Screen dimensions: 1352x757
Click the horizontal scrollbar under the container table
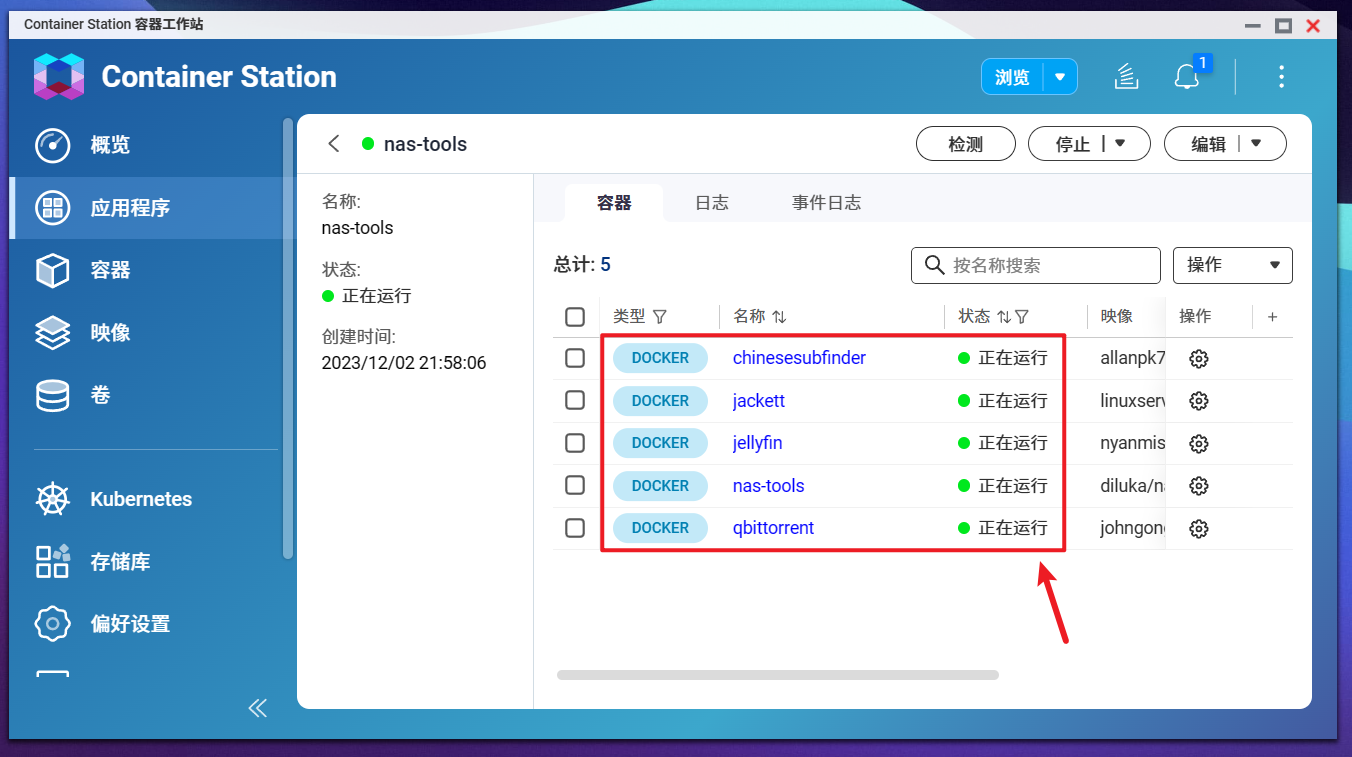pyautogui.click(x=778, y=674)
